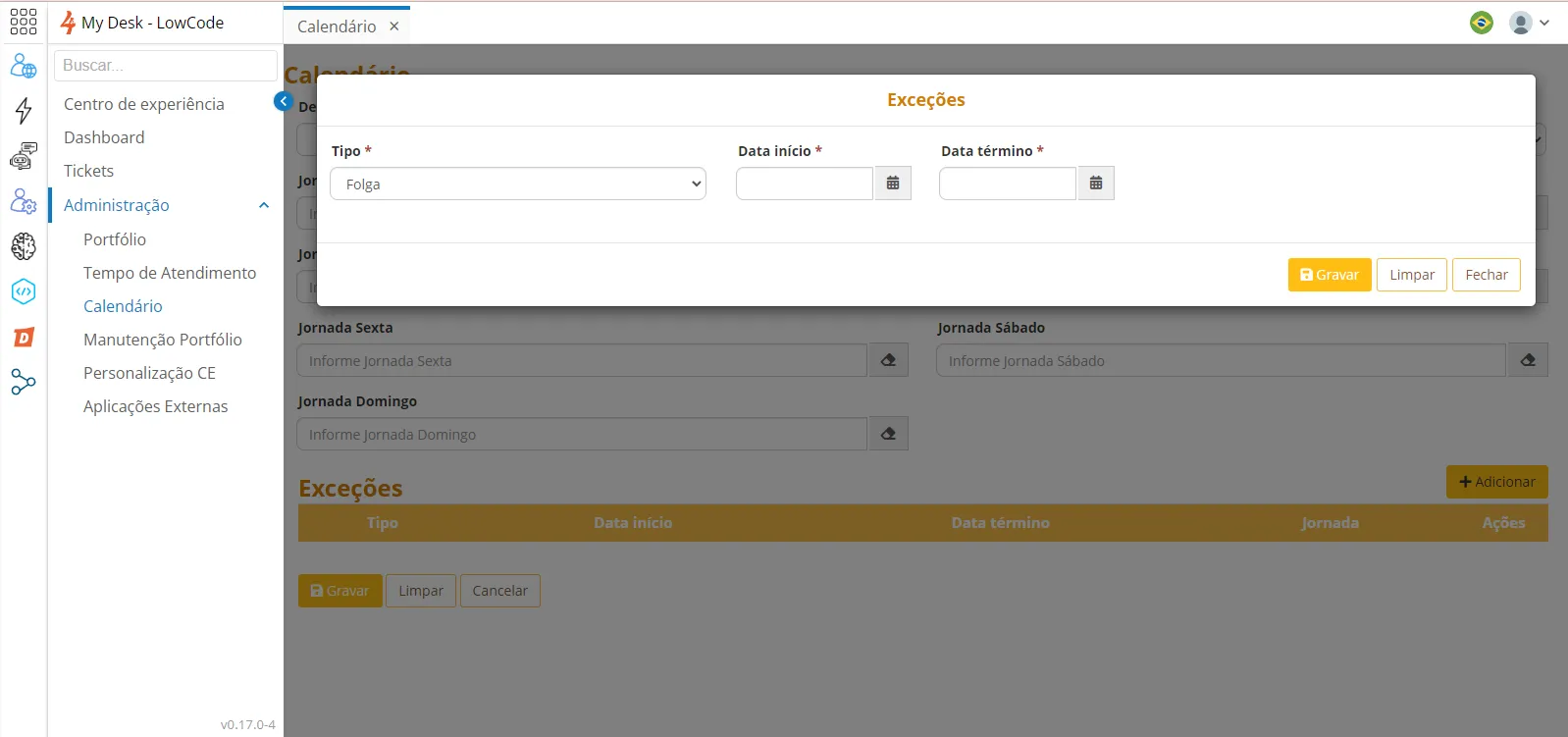Click the Data término date field
1568x737 pixels.
(1008, 184)
